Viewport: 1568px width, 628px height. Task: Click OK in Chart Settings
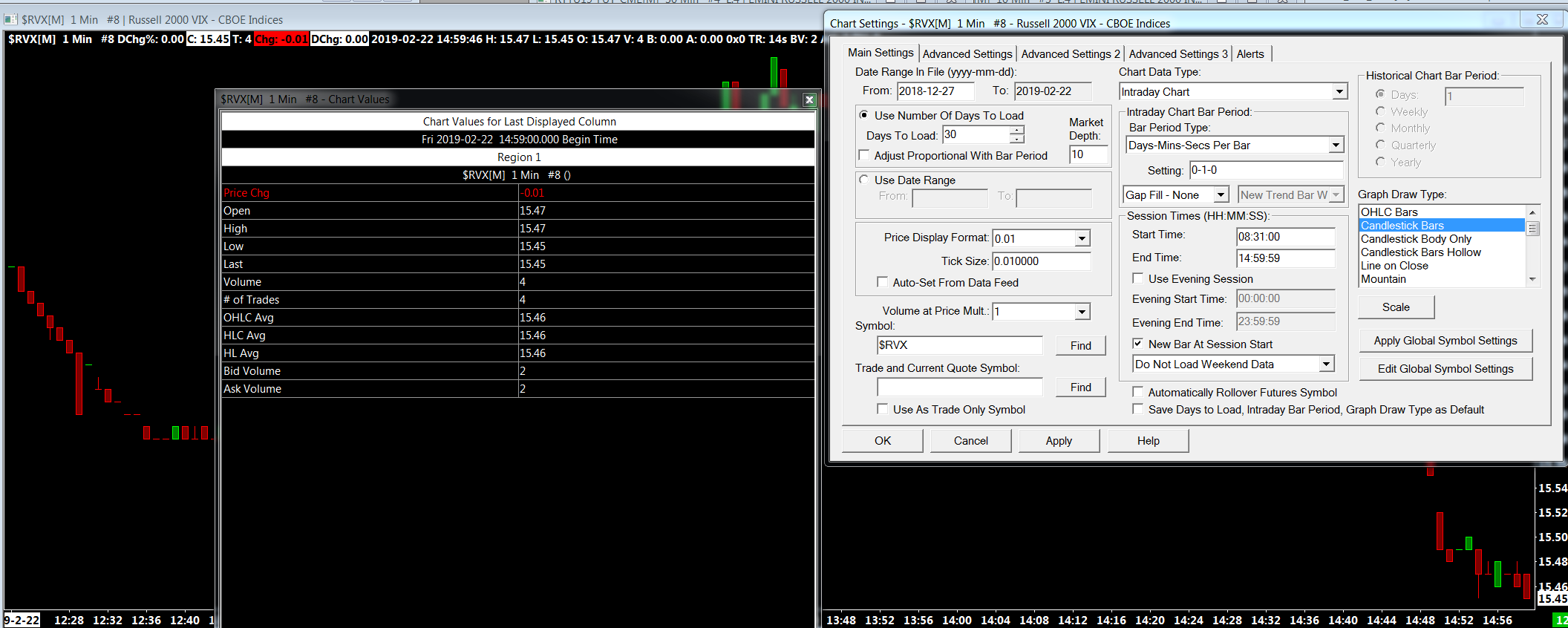883,441
